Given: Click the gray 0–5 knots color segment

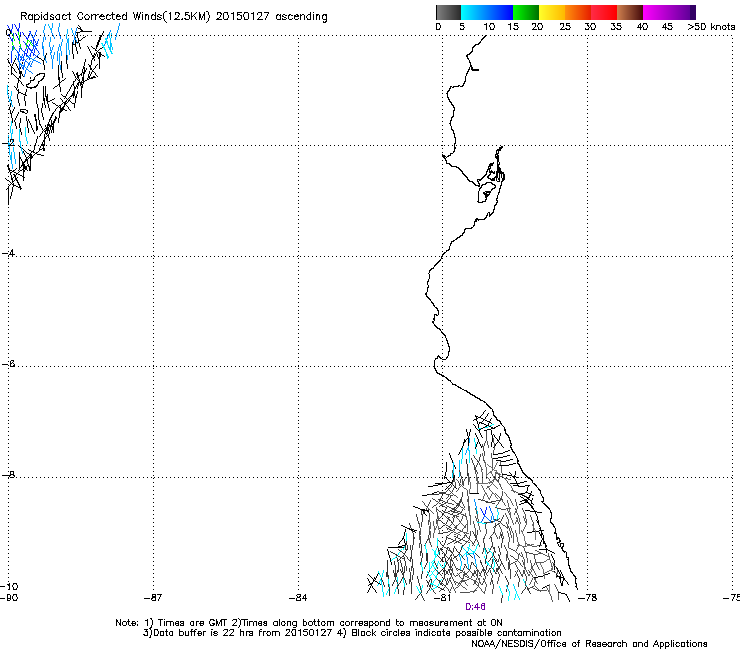Looking at the screenshot, I should [x=448, y=12].
